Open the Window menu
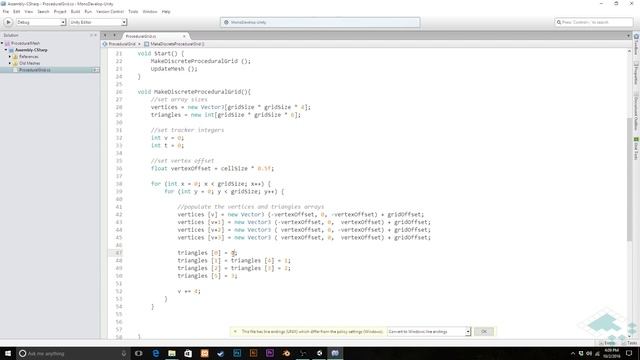The width and height of the screenshot is (640, 360). click(150, 11)
